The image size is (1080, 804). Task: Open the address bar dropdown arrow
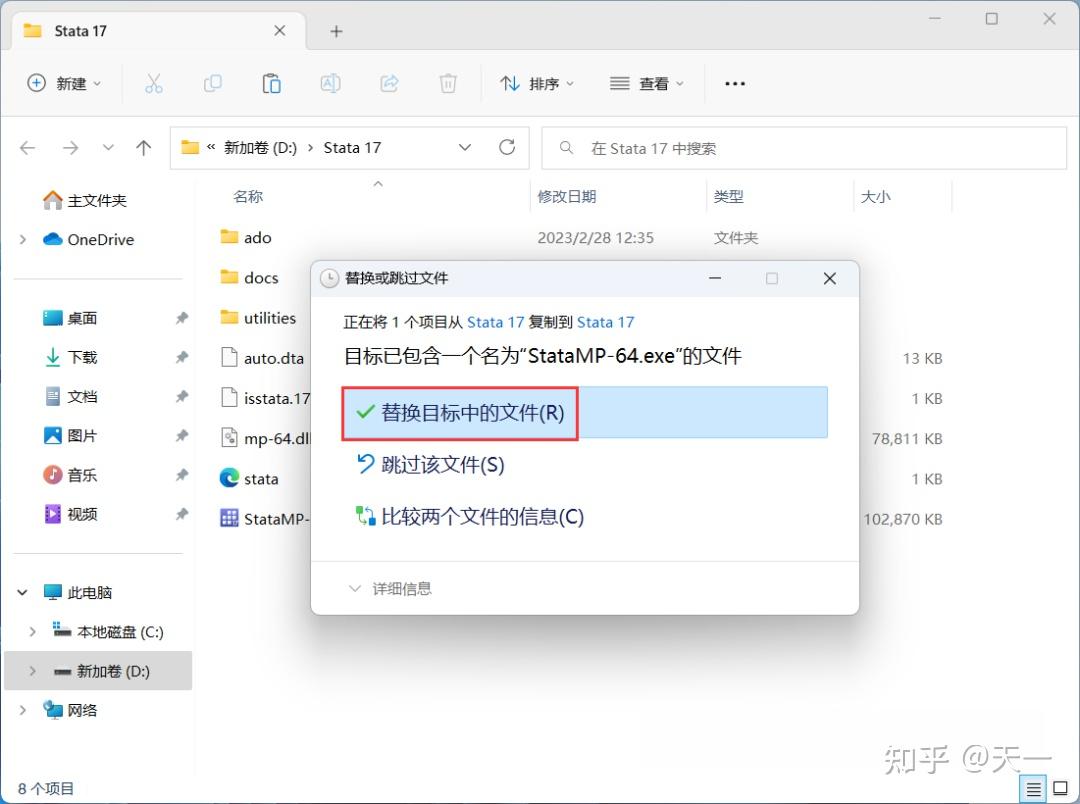click(x=465, y=146)
